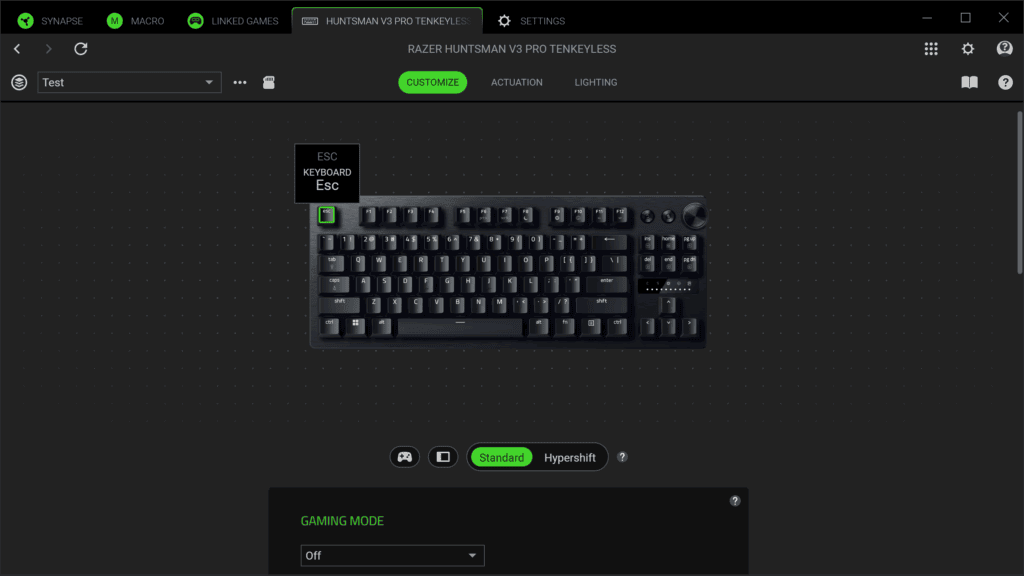
Task: Open the user guide book icon
Action: click(x=969, y=82)
